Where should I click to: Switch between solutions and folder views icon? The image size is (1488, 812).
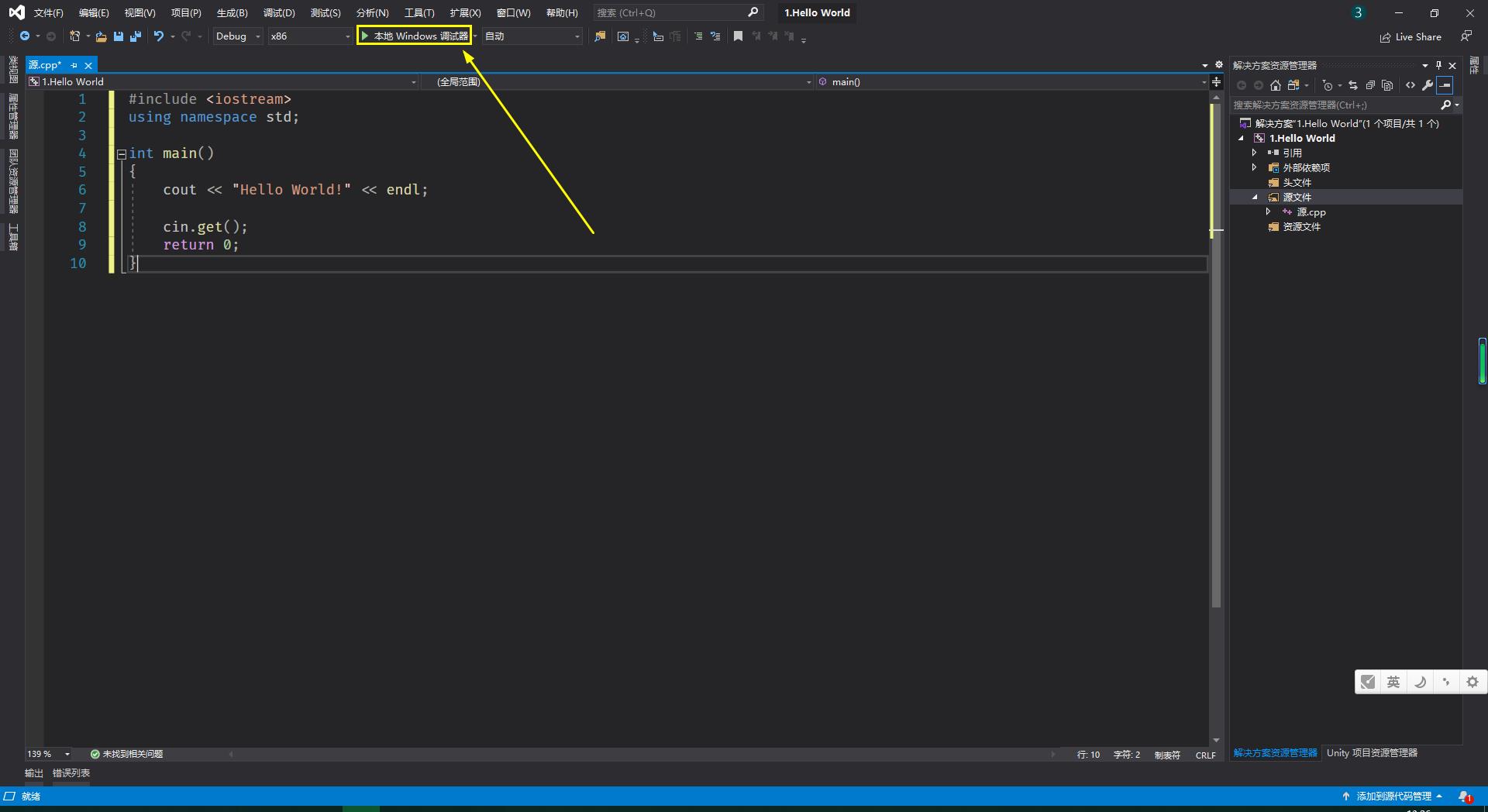(x=1293, y=85)
